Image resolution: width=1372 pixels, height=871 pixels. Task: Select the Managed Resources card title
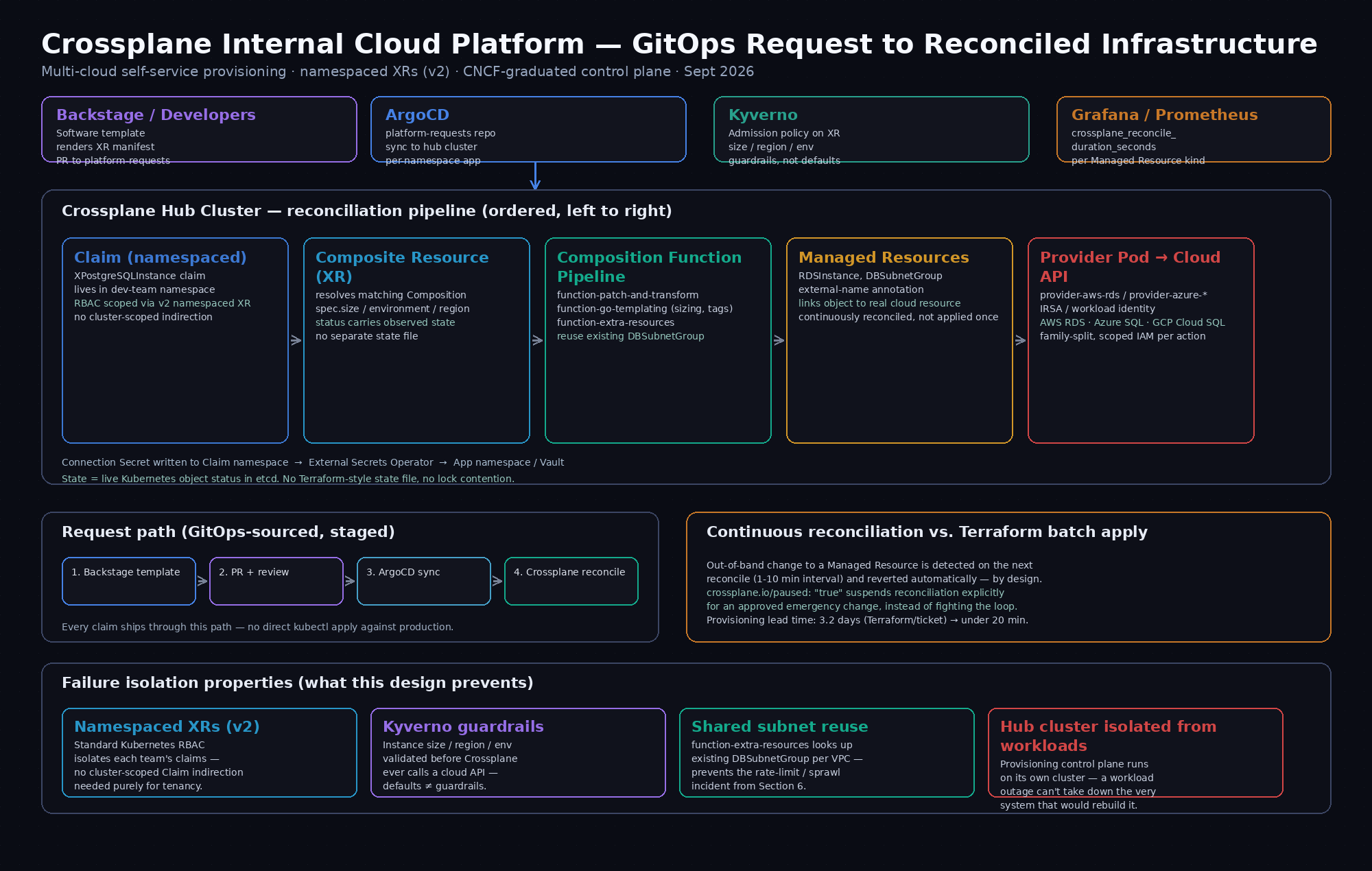[x=884, y=258]
